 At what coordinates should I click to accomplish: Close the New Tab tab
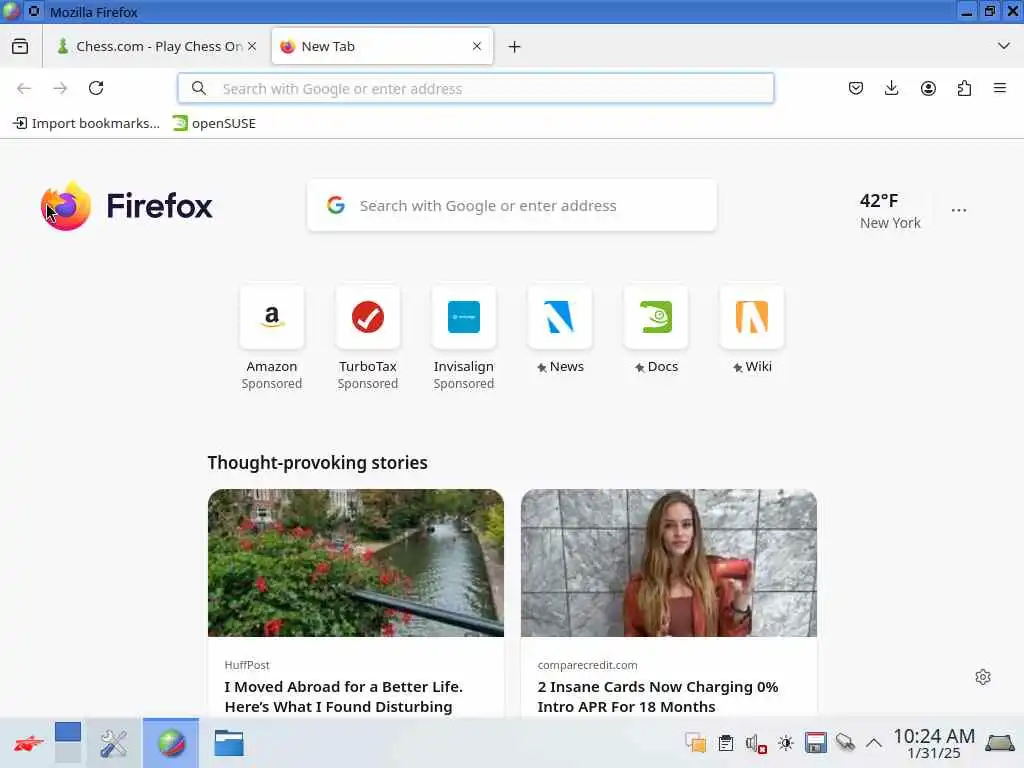[x=477, y=46]
